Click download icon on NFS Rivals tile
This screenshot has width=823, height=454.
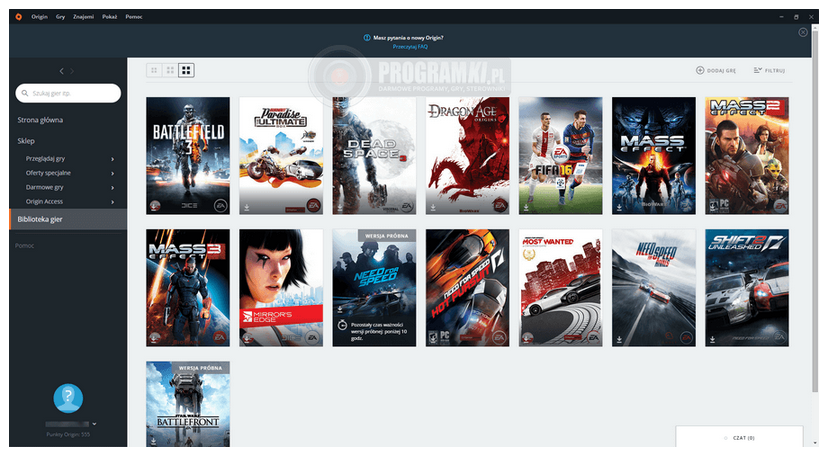tap(620, 340)
